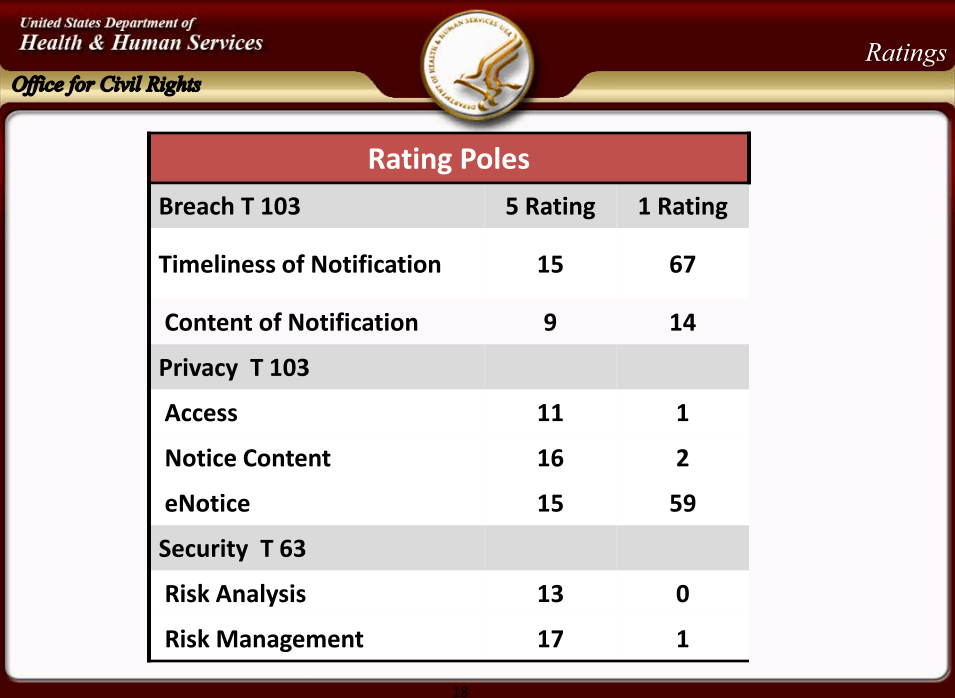
Task: Click the value 13 for Risk Analysis
Action: [551, 594]
